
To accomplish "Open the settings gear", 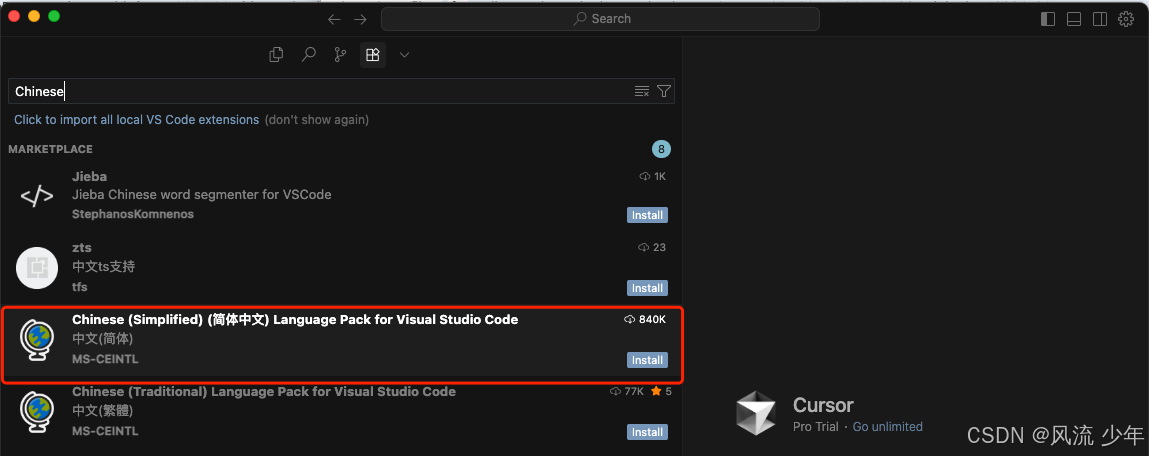I will [x=1126, y=19].
